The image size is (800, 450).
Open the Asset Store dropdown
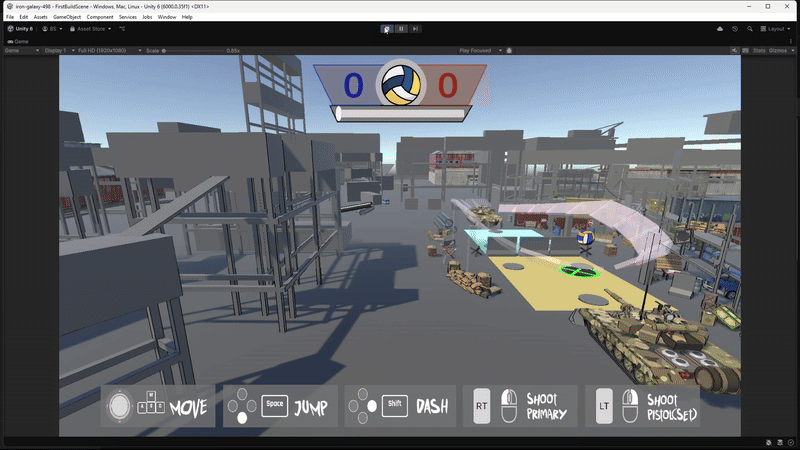91,29
